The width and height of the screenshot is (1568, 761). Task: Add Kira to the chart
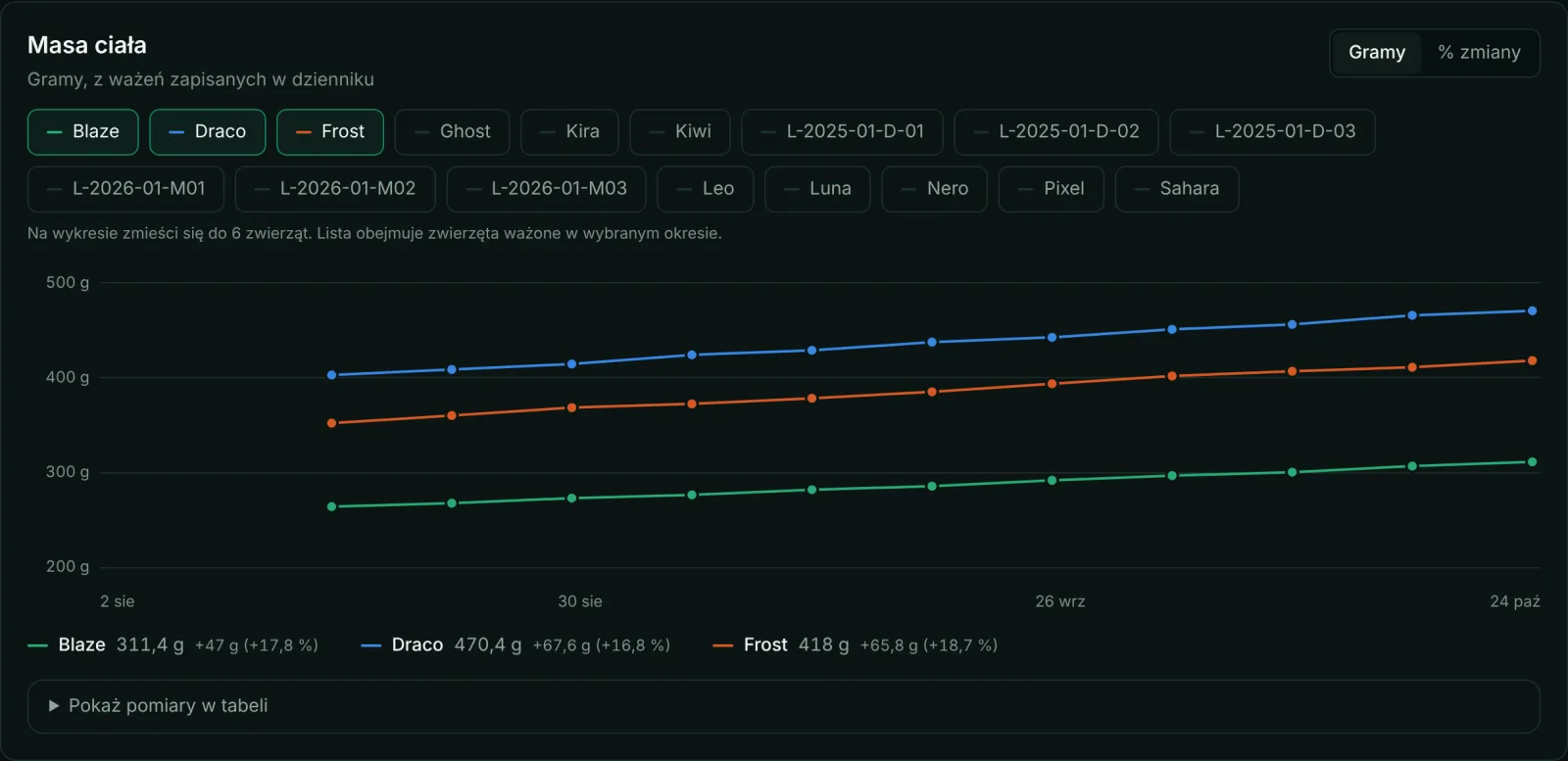point(569,132)
